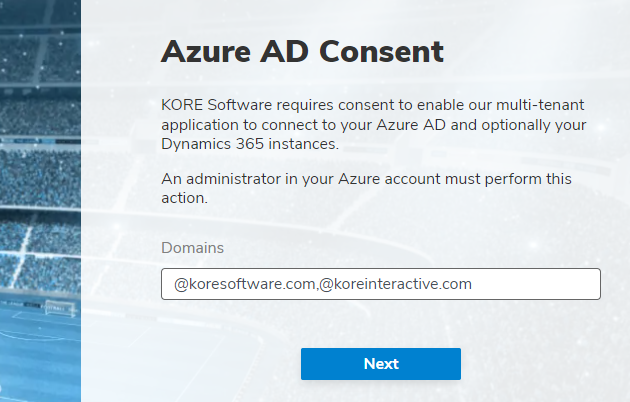Image resolution: width=630 pixels, height=402 pixels.
Task: Click the Domains field label
Action: [x=192, y=248]
